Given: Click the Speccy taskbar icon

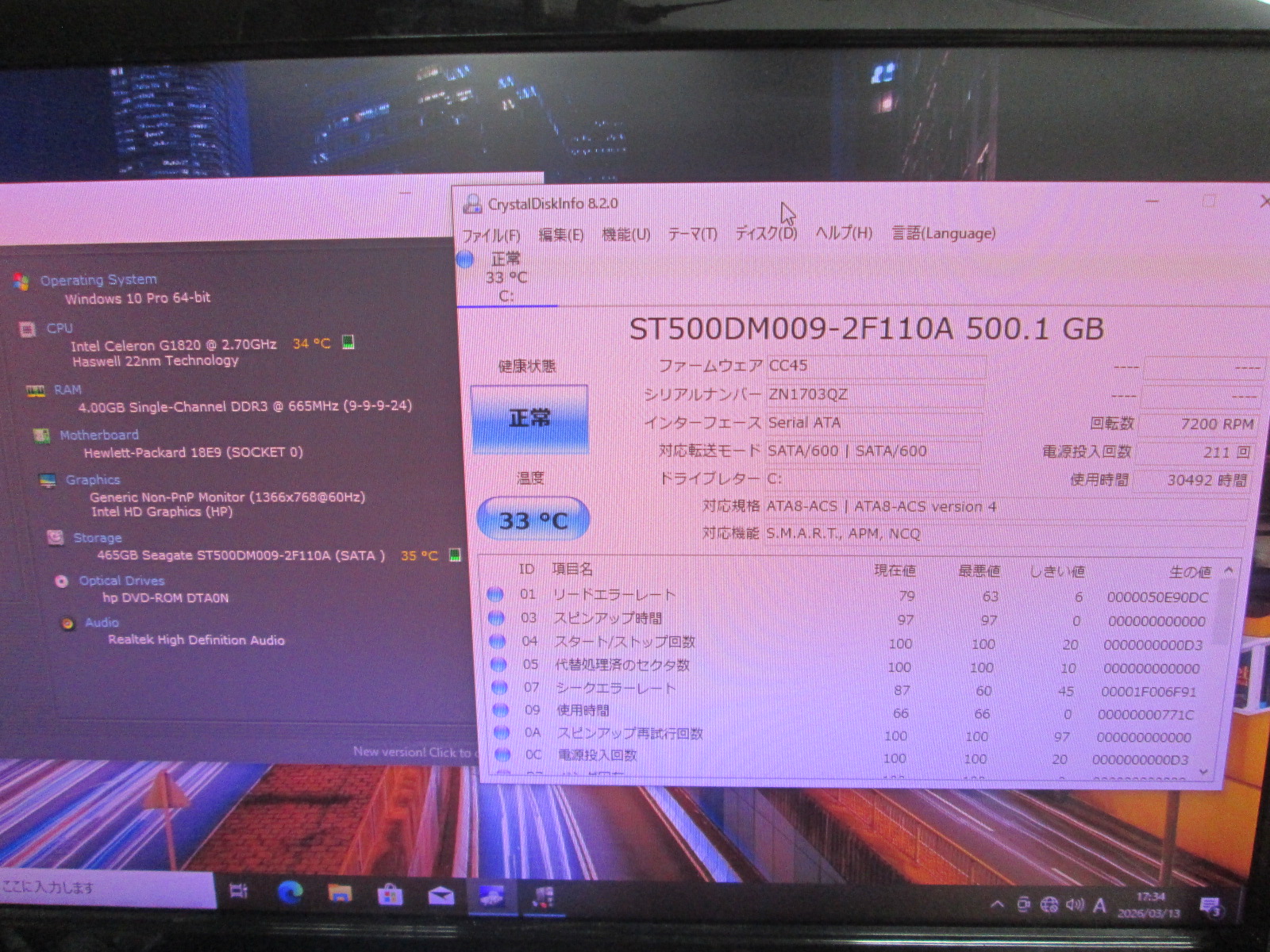Looking at the screenshot, I should pyautogui.click(x=543, y=898).
